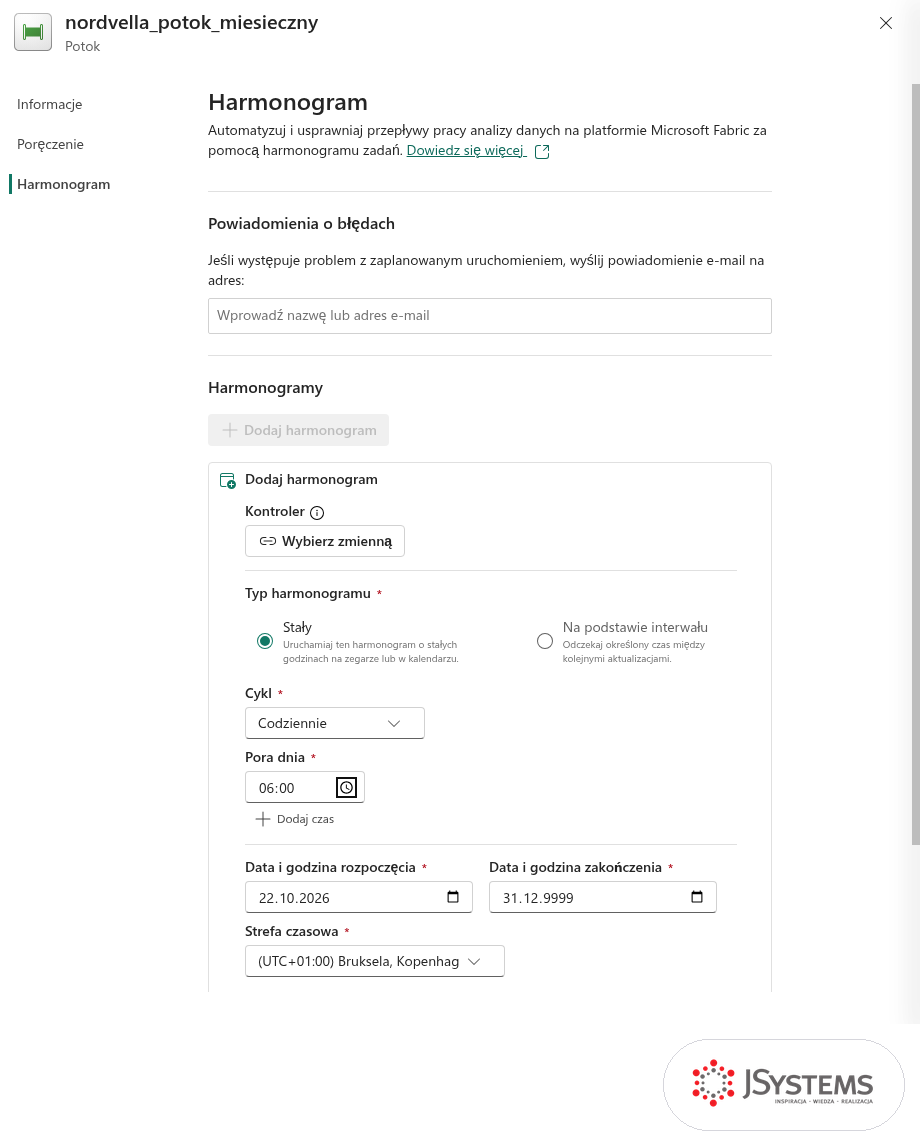The width and height of the screenshot is (920, 1146).
Task: Open the Harmonogram section in sidebar
Action: [64, 184]
